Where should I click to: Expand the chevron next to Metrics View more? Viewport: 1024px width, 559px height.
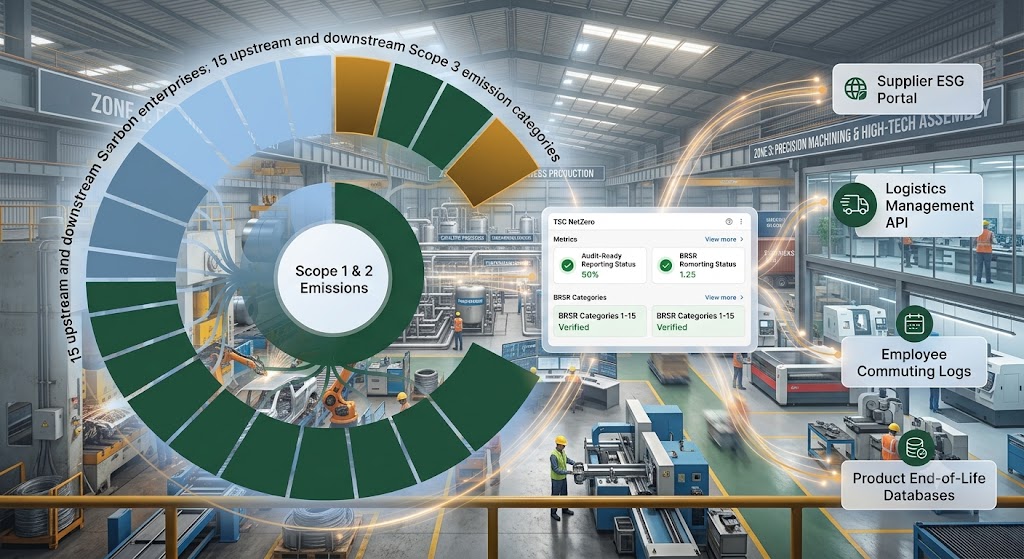click(x=741, y=240)
